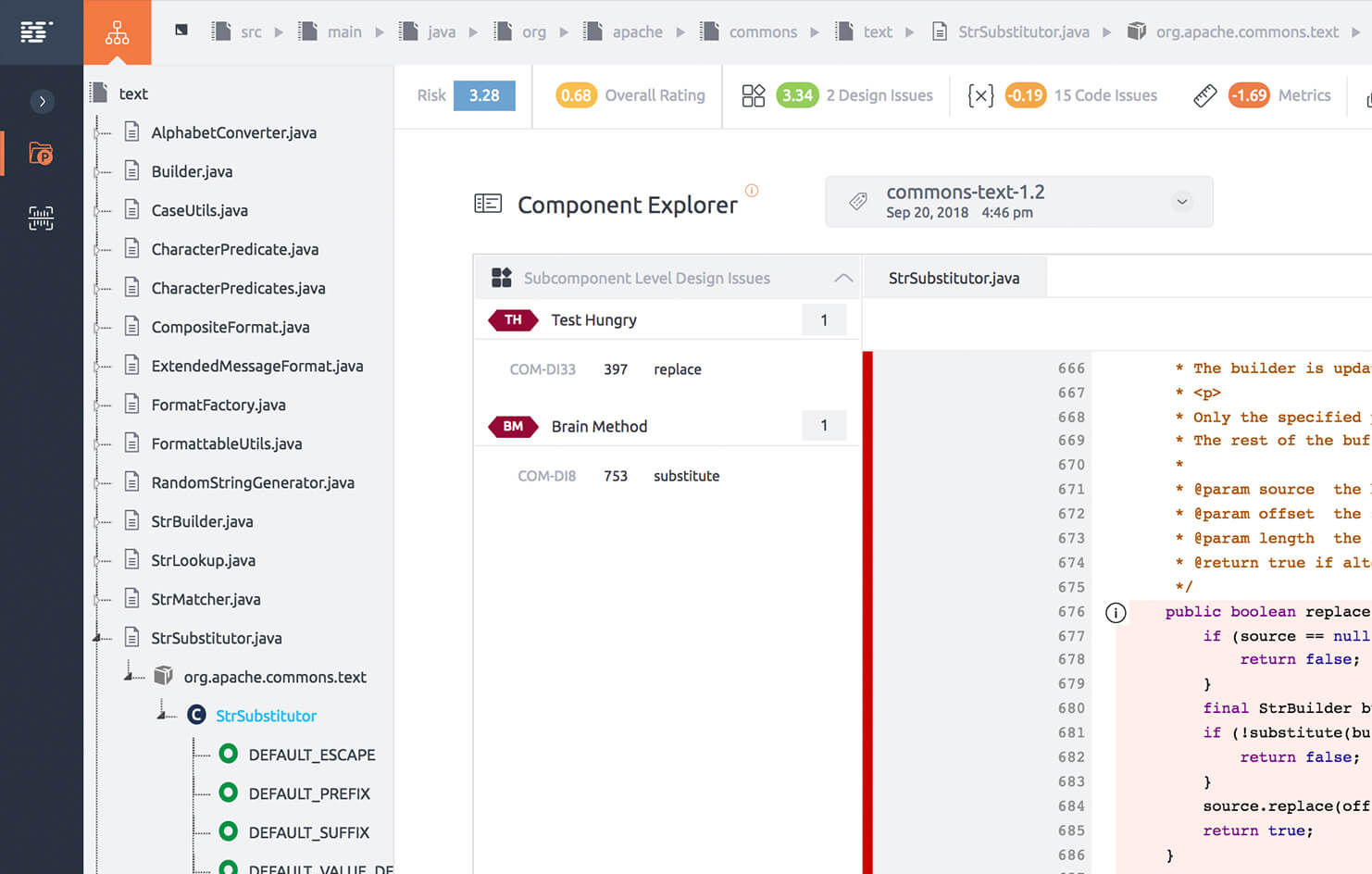Click the Risk 3.28 score badge
This screenshot has width=1372, height=874.
coord(483,95)
